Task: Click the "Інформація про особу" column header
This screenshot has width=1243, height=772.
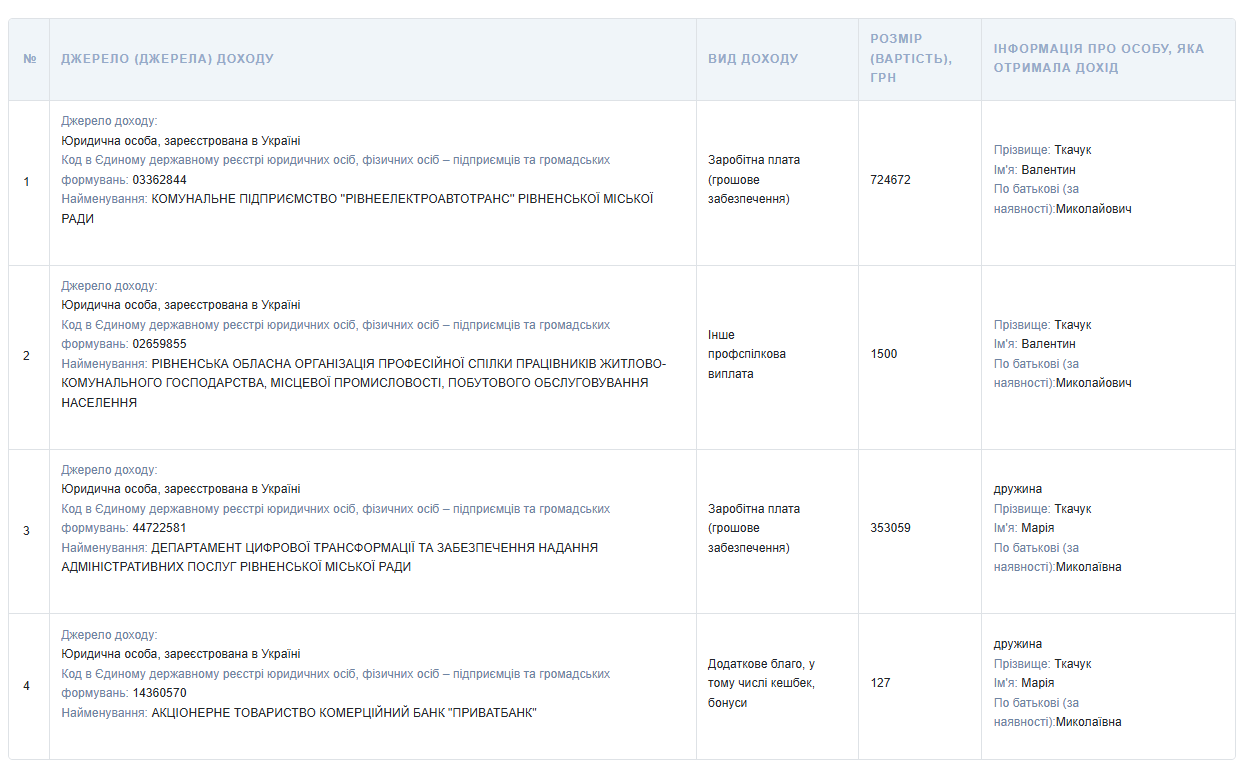Action: coord(1098,59)
